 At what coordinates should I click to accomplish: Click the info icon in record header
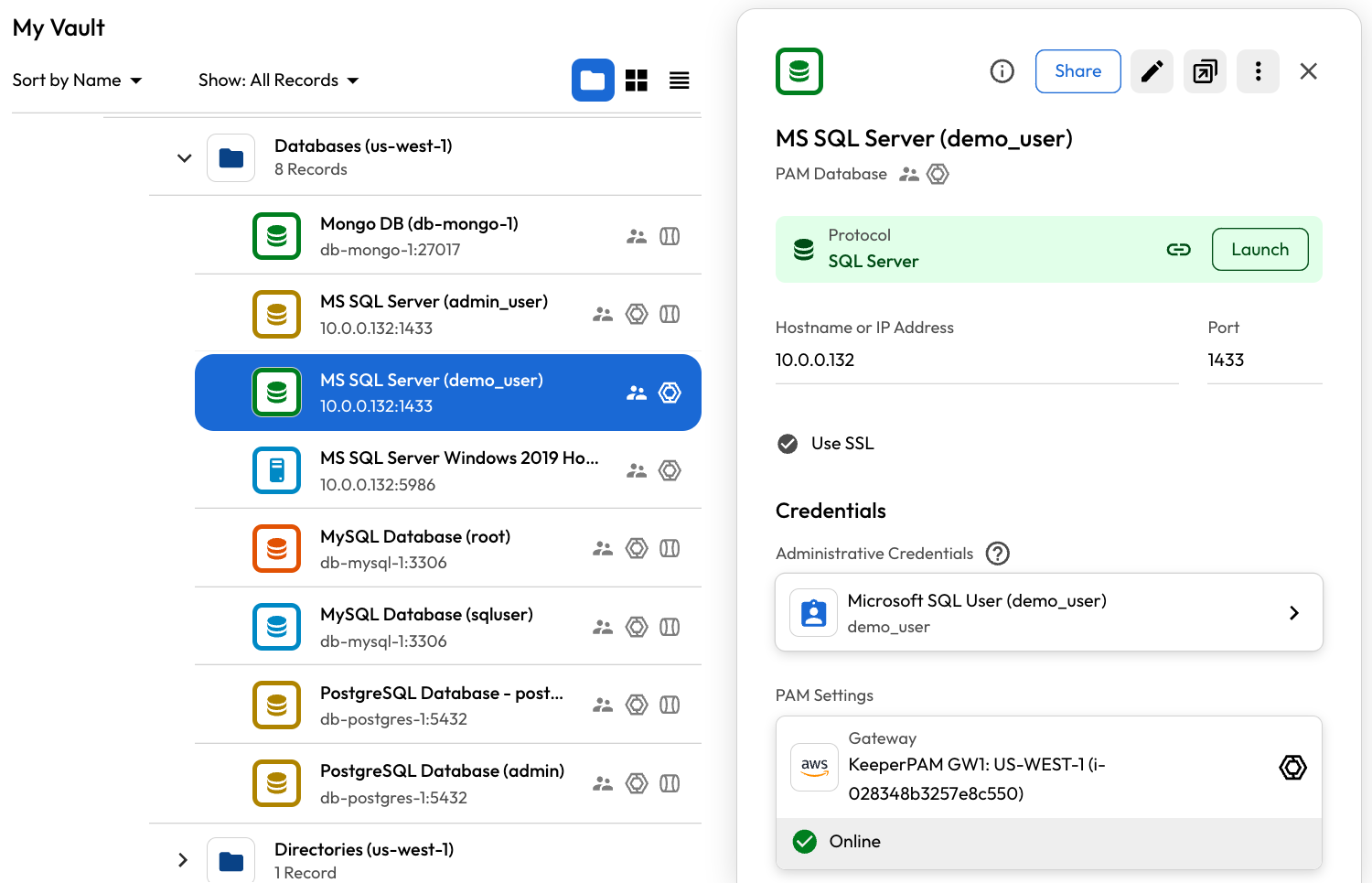[x=1002, y=71]
